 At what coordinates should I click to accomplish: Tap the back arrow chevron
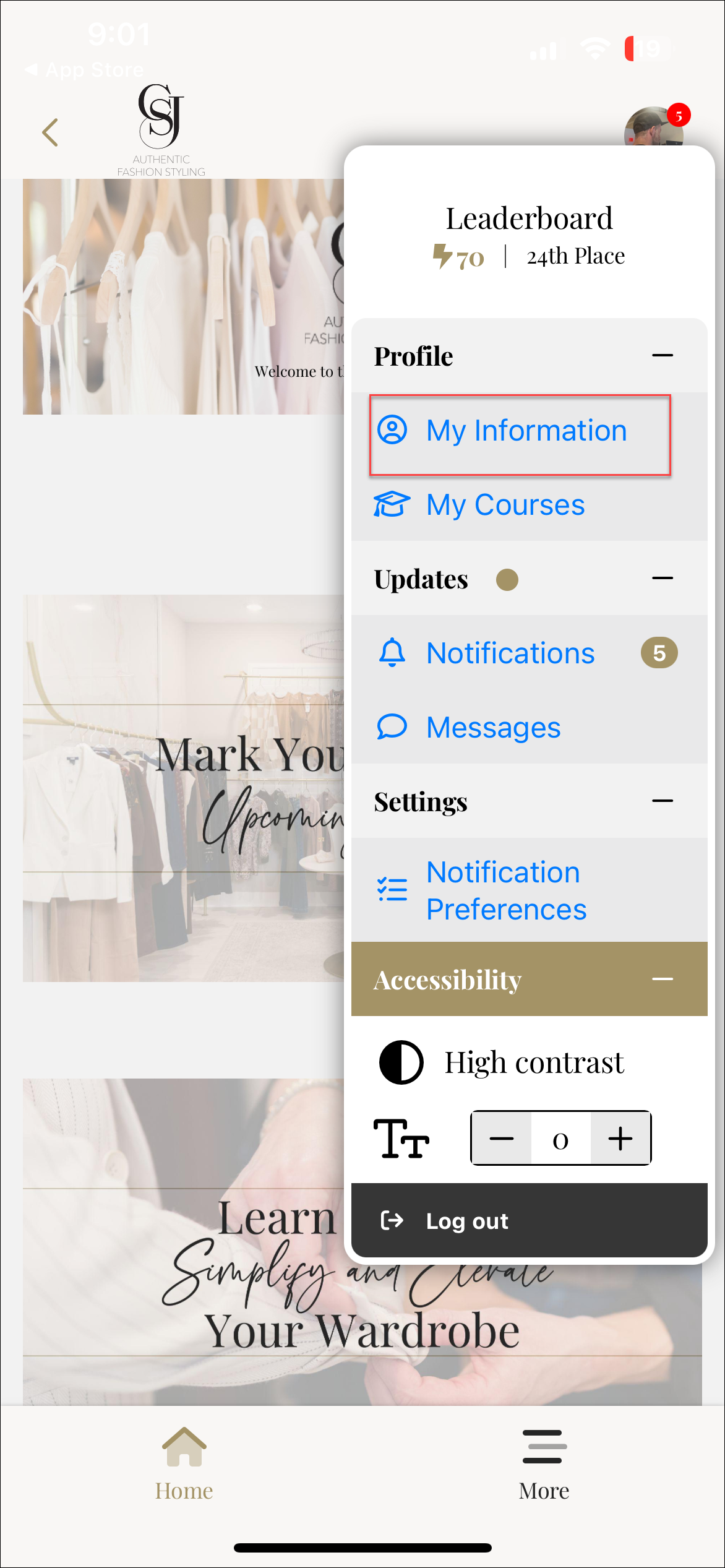50,132
